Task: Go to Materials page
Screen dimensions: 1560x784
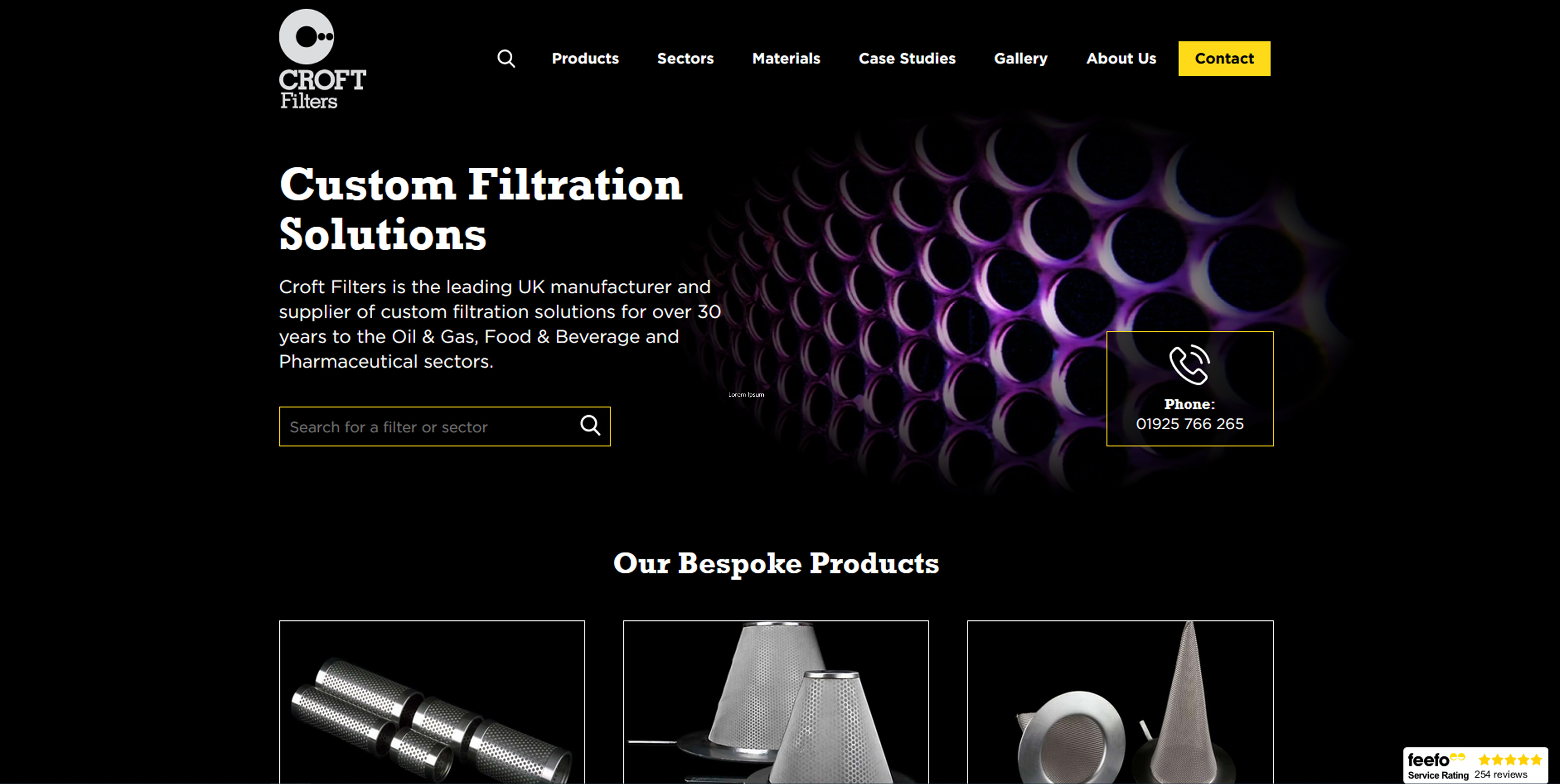Action: click(786, 59)
